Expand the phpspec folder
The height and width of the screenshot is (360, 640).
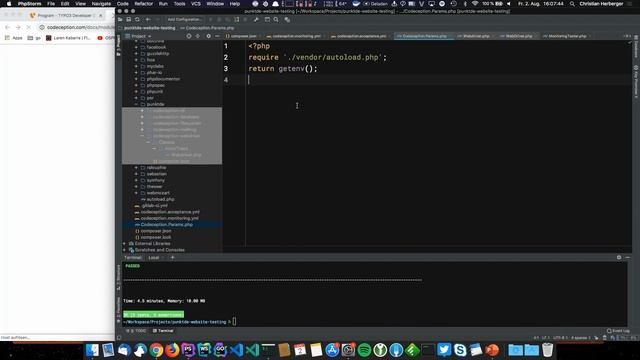136,85
